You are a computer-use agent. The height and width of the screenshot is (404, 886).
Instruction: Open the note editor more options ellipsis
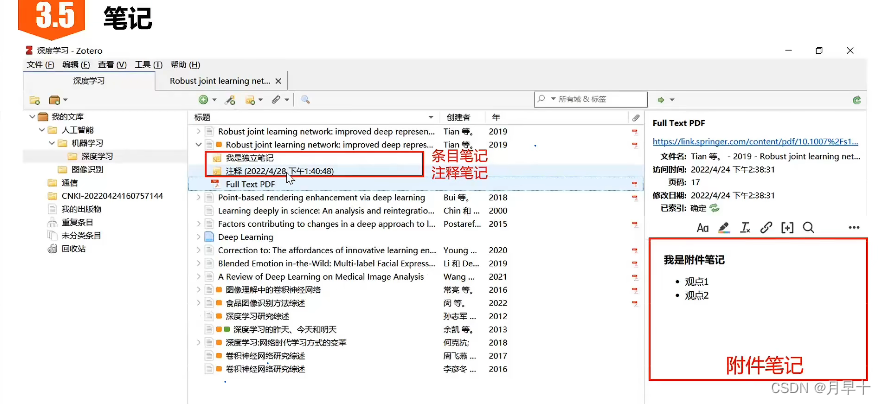854,228
